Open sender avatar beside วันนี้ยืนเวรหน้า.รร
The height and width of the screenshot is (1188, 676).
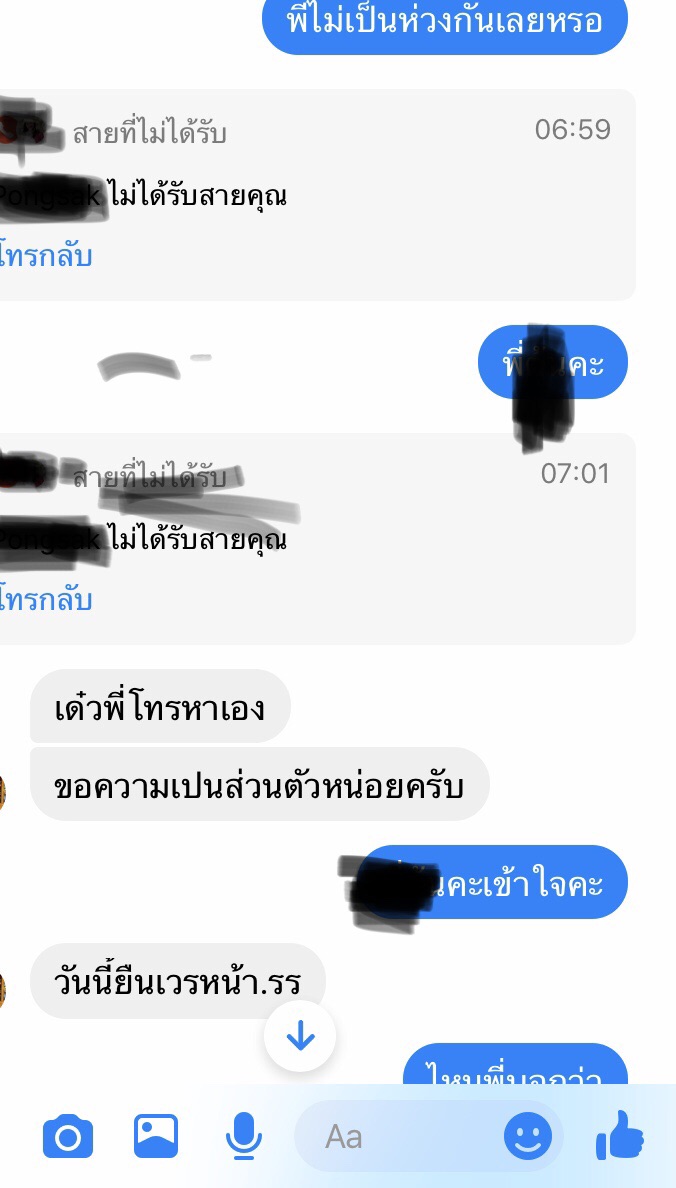3,989
